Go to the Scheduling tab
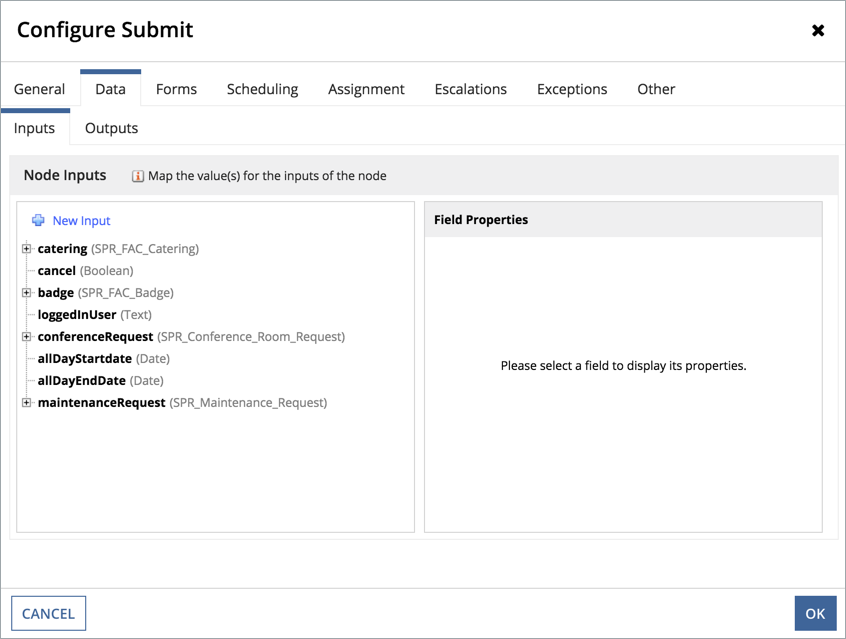The height and width of the screenshot is (639, 846). point(262,89)
